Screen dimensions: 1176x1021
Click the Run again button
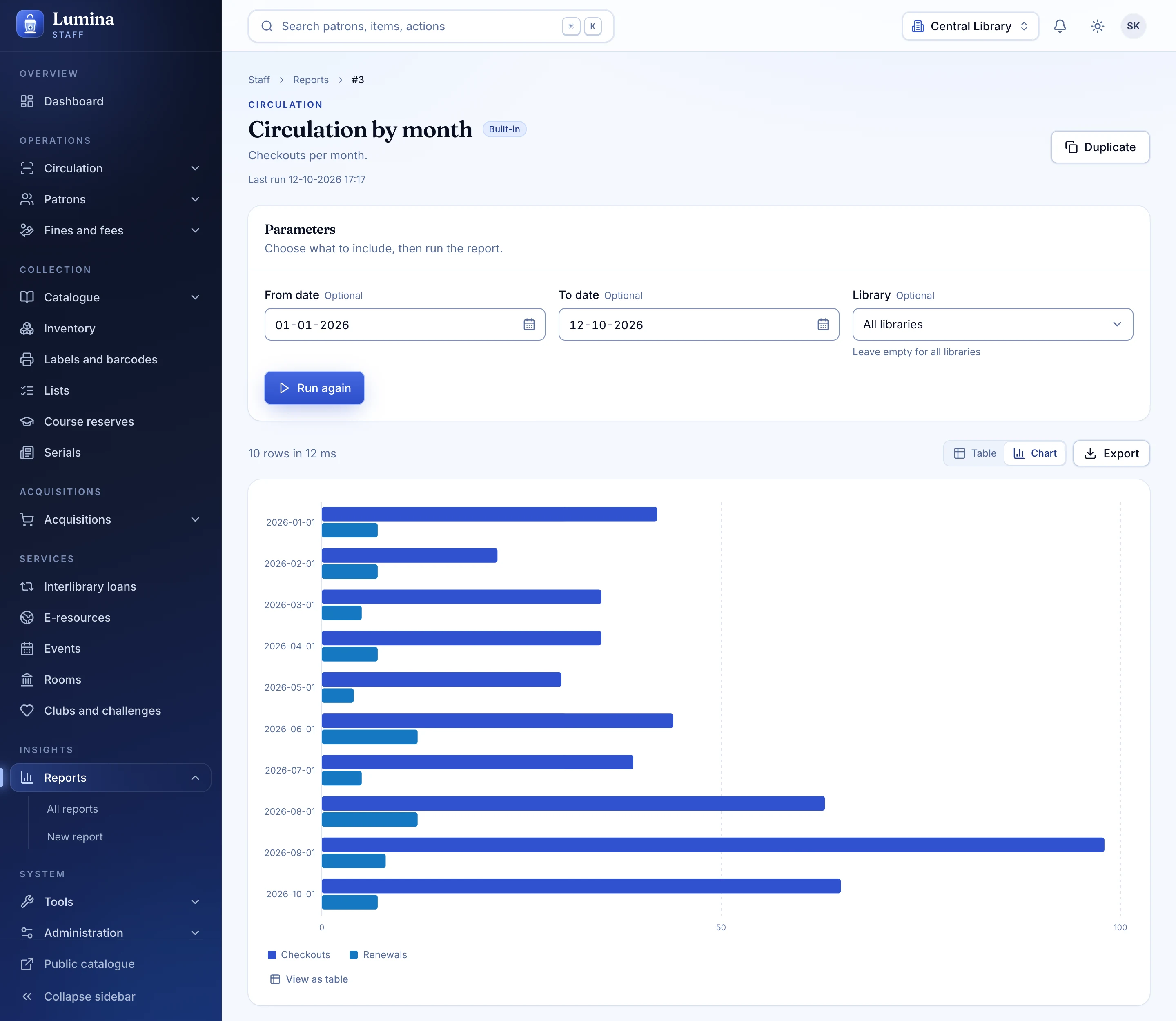(314, 388)
